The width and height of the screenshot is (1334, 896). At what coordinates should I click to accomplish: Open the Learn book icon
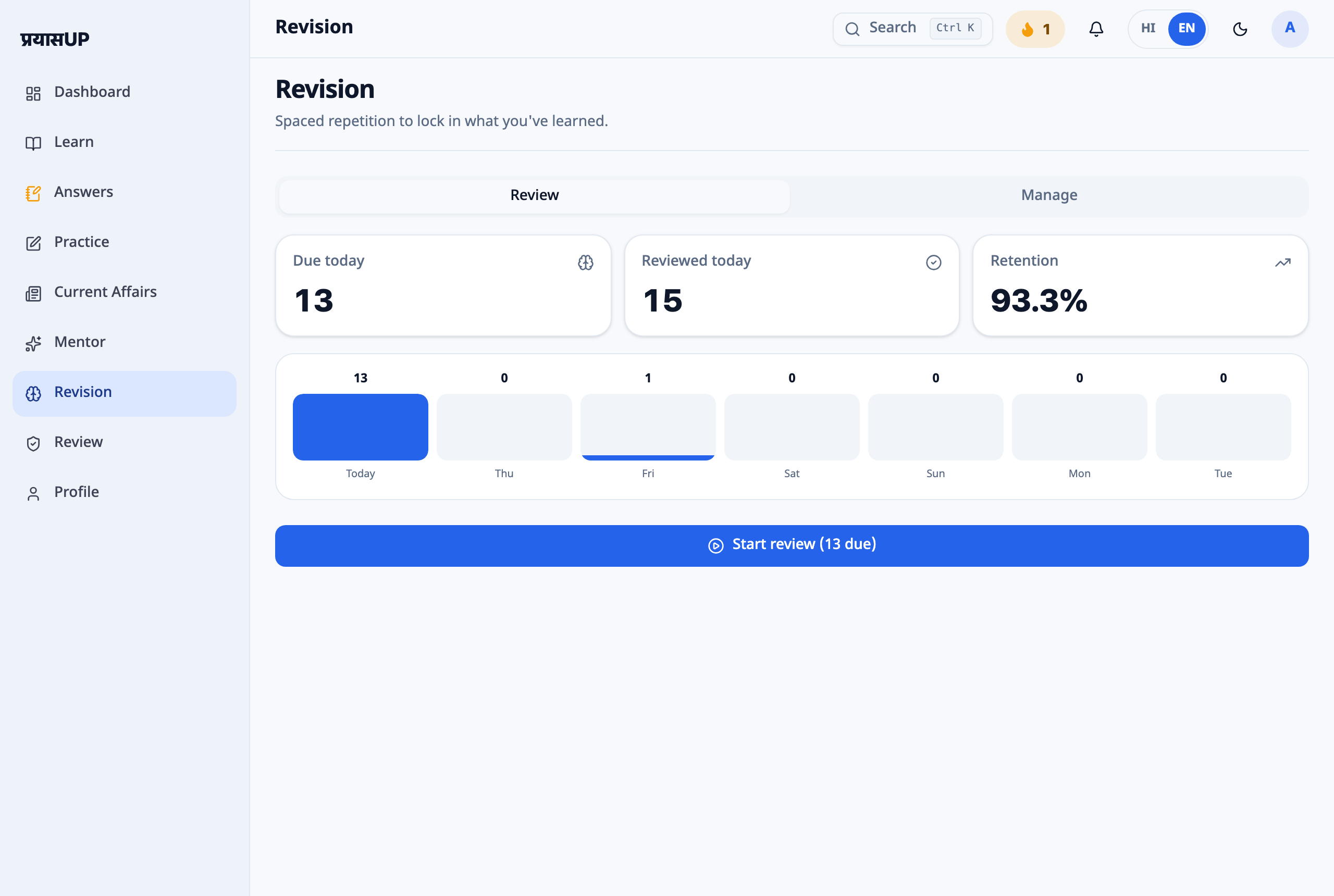[33, 143]
